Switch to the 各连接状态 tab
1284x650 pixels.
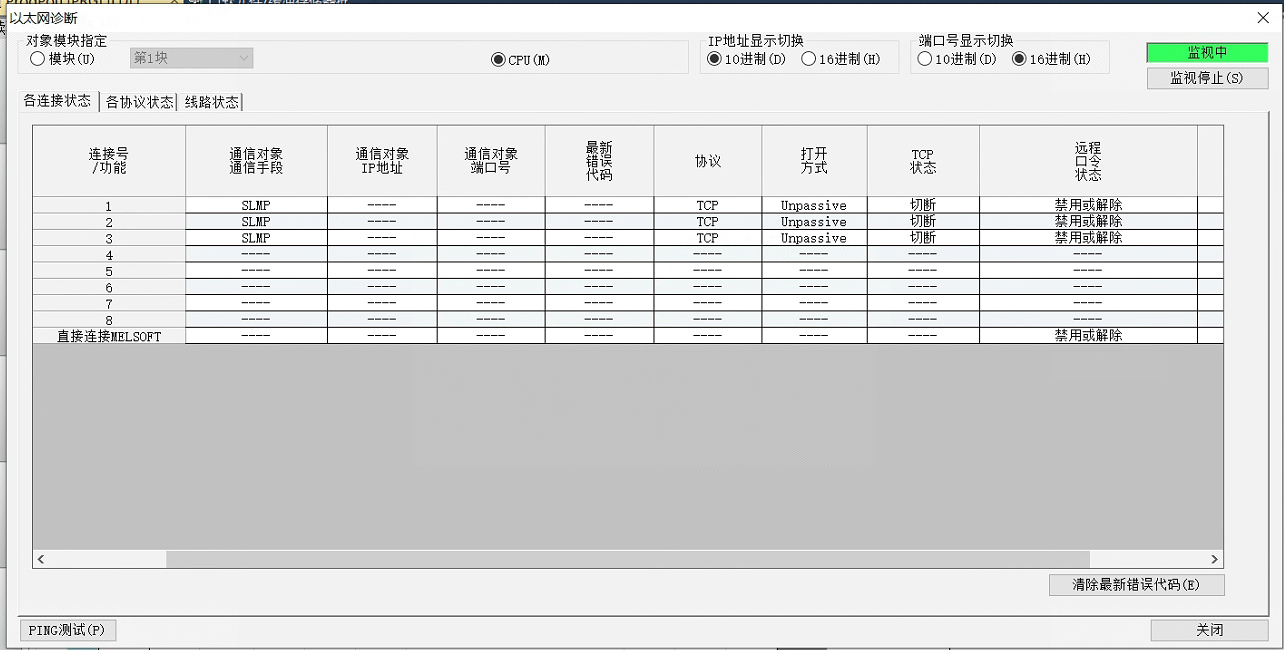57,101
